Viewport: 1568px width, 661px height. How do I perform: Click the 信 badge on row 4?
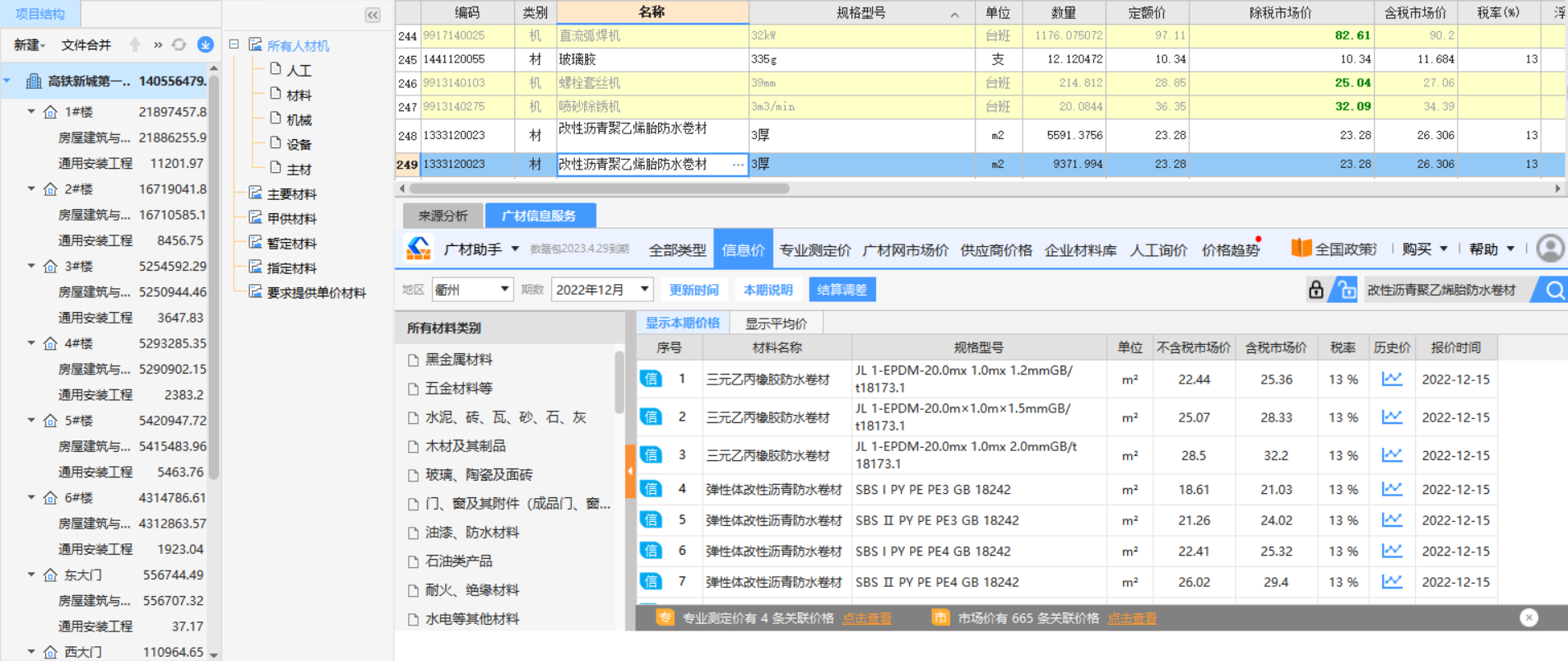(651, 489)
